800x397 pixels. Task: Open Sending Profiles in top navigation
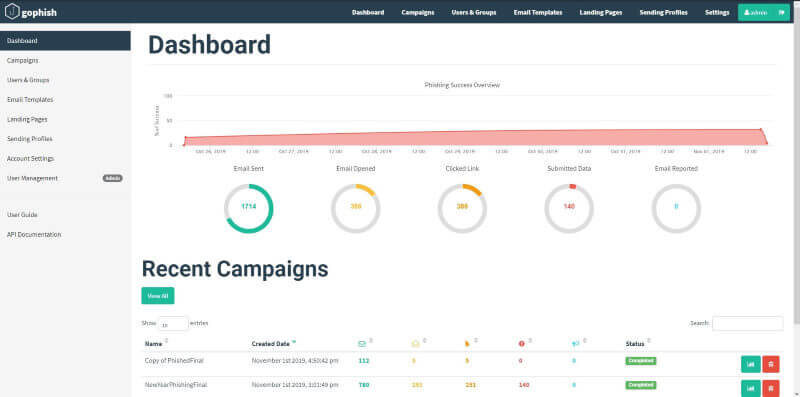[663, 12]
